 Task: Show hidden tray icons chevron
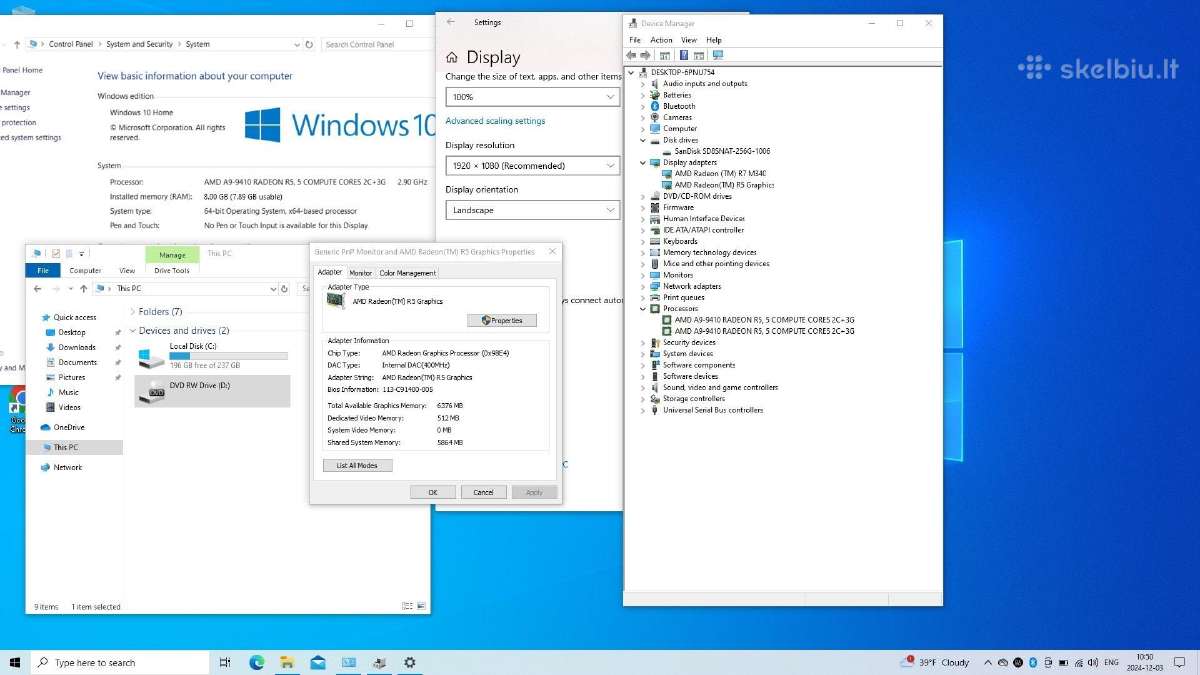tap(988, 662)
